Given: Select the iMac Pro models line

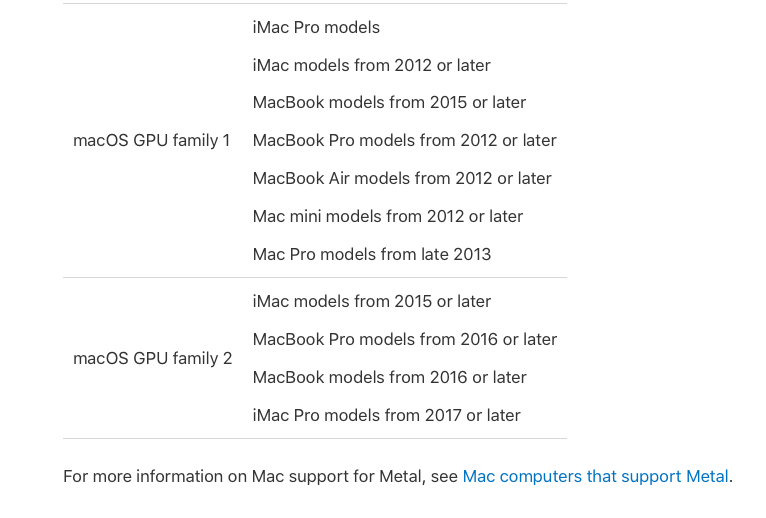Looking at the screenshot, I should pyautogui.click(x=316, y=28).
